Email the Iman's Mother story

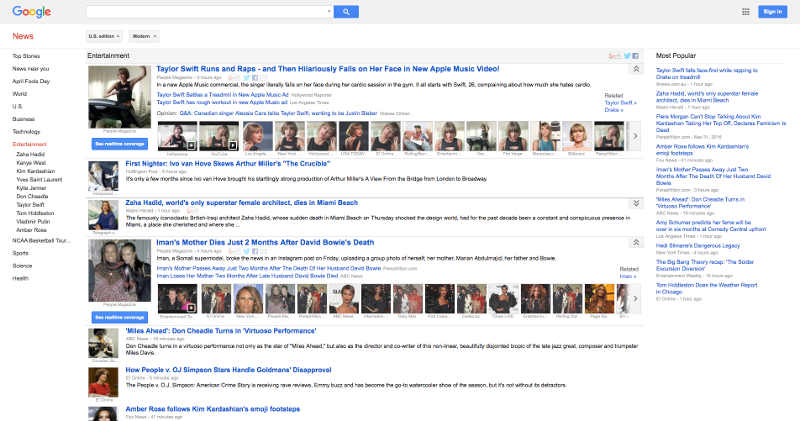(263, 251)
